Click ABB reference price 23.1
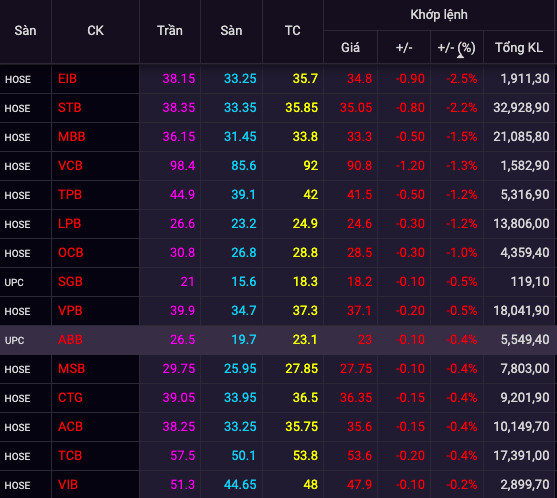This screenshot has width=557, height=498. click(x=305, y=340)
